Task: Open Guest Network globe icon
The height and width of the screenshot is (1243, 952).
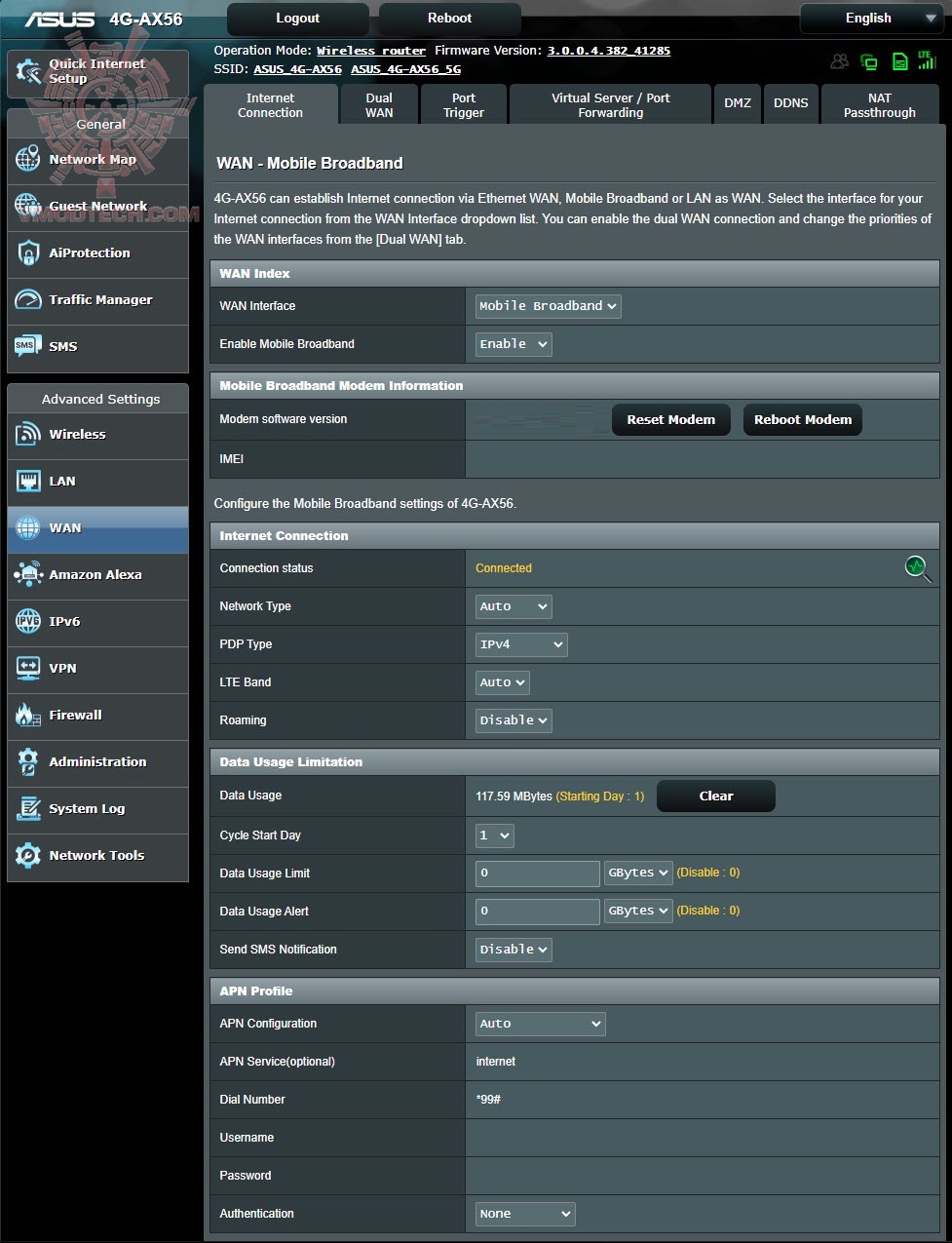Action: coord(28,207)
